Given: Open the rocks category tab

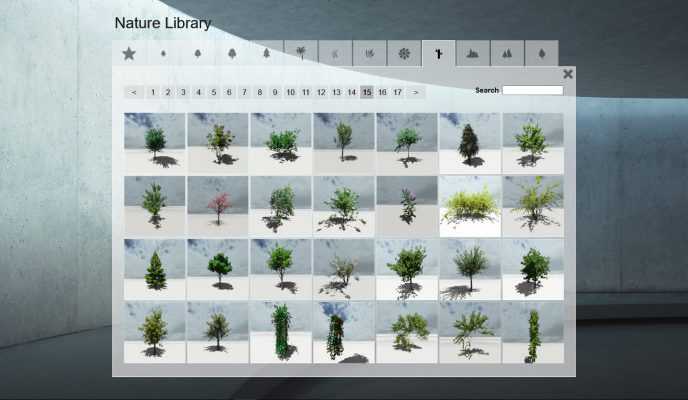Looking at the screenshot, I should 473,54.
